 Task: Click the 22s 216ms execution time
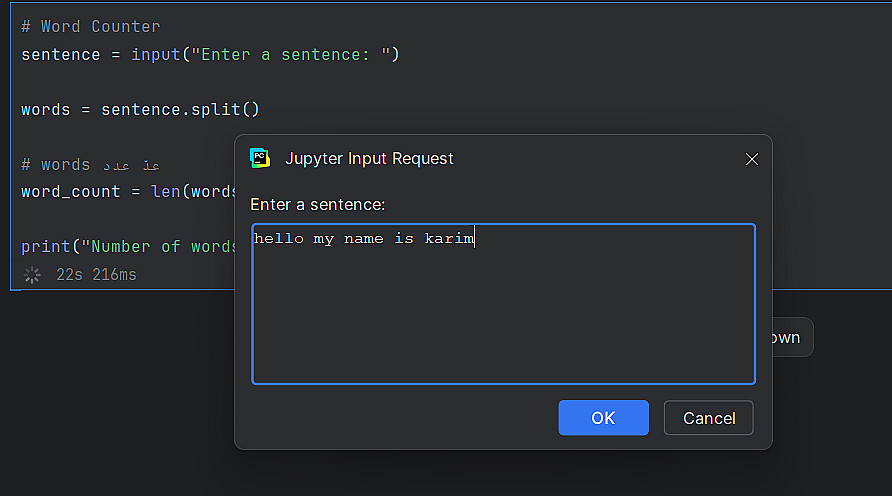[96, 274]
